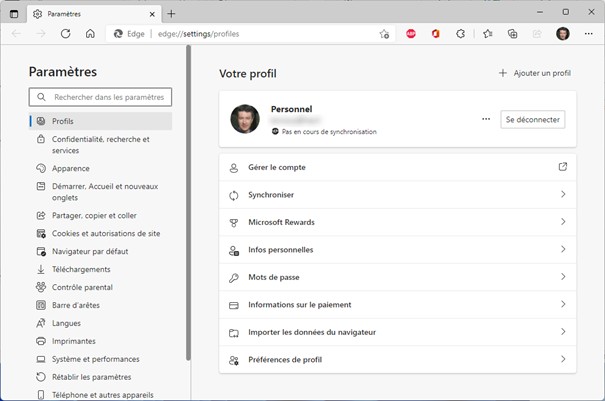Open browser menu with three dots

coord(588,33)
